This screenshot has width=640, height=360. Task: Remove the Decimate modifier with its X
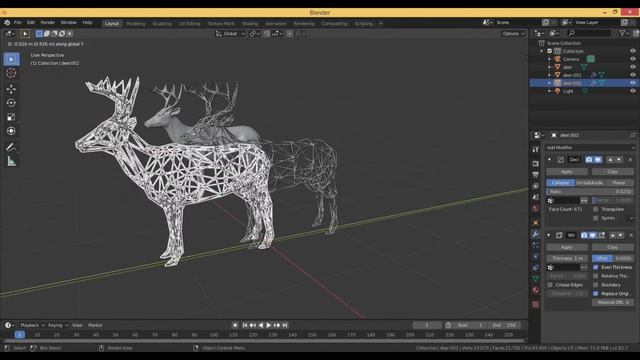(x=630, y=160)
